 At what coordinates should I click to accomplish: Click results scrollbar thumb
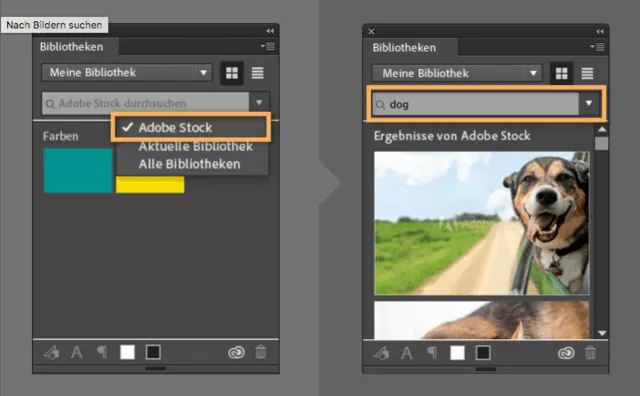(x=602, y=143)
